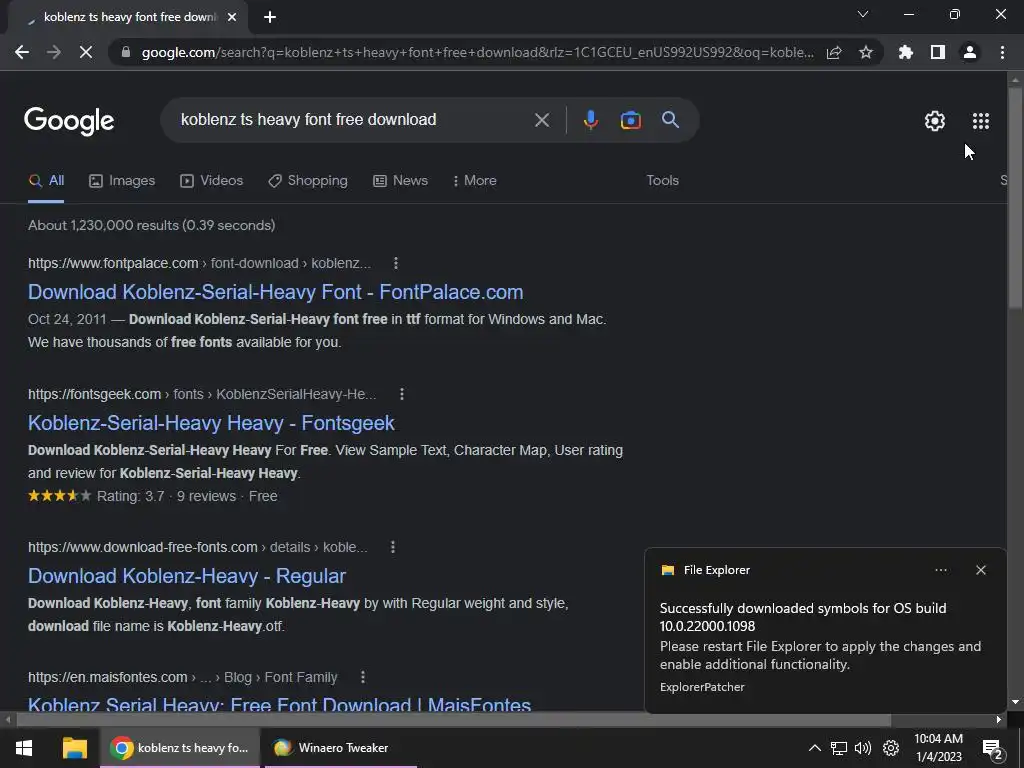The height and width of the screenshot is (768, 1024).
Task: Open the Action Center notifications icon
Action: click(x=993, y=750)
